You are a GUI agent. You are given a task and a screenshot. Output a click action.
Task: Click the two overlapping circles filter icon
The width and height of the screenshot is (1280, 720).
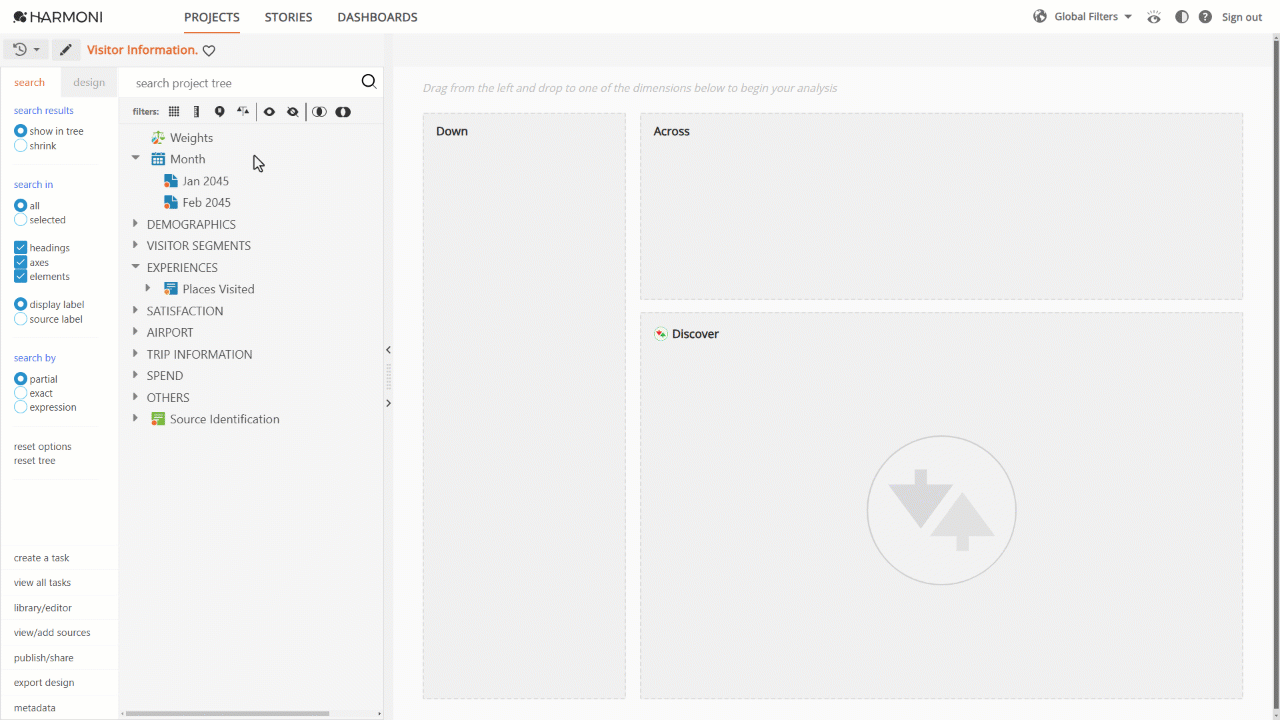click(319, 112)
